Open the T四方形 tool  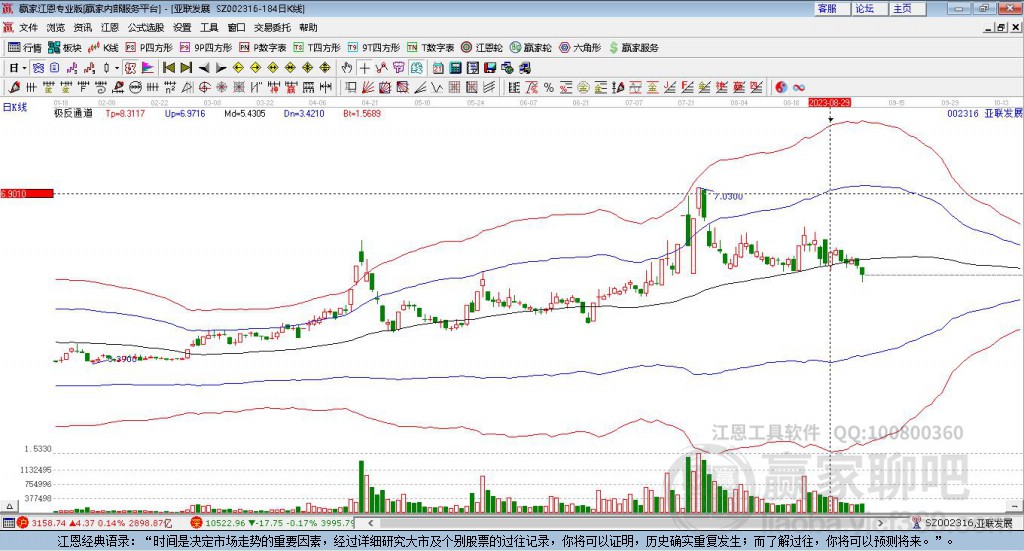pyautogui.click(x=317, y=48)
